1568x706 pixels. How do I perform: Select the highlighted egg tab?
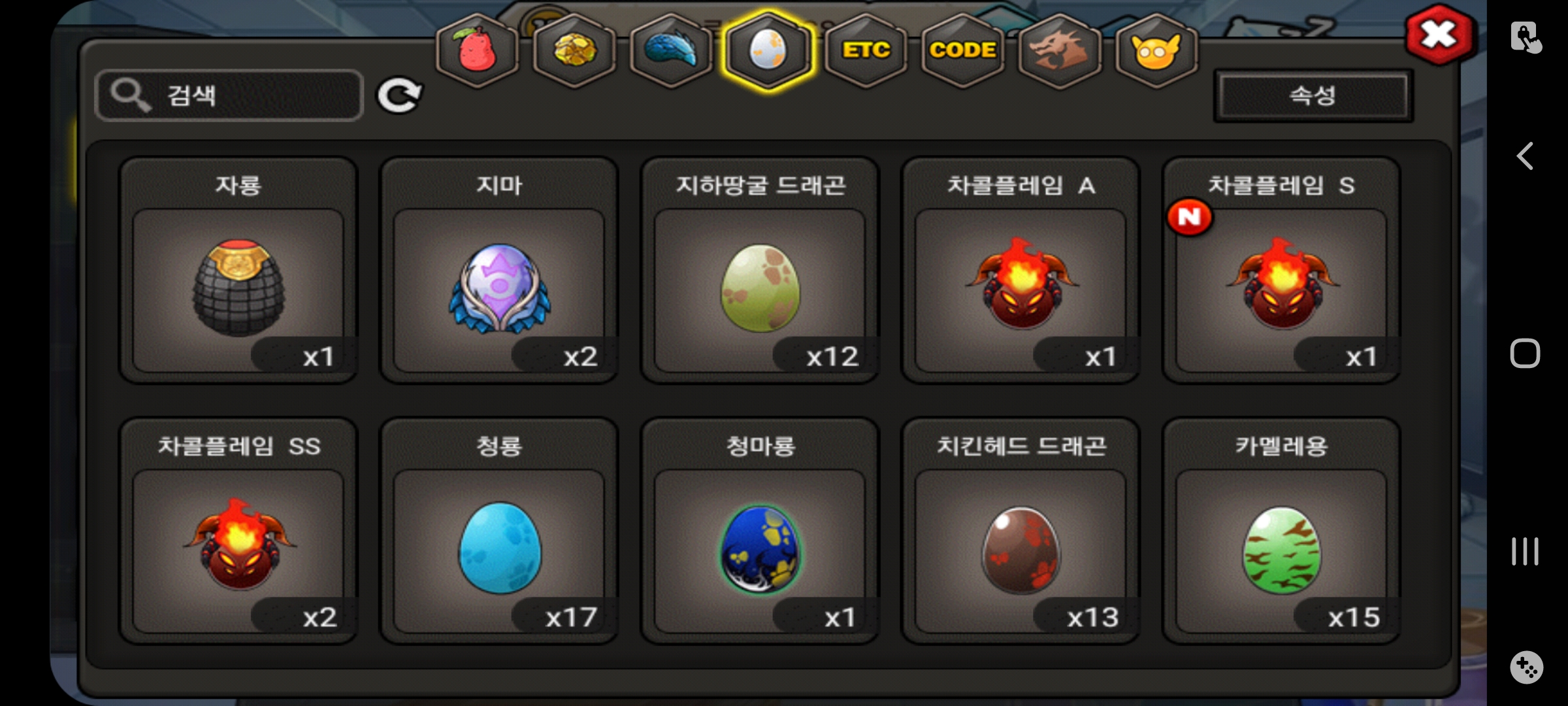(768, 50)
